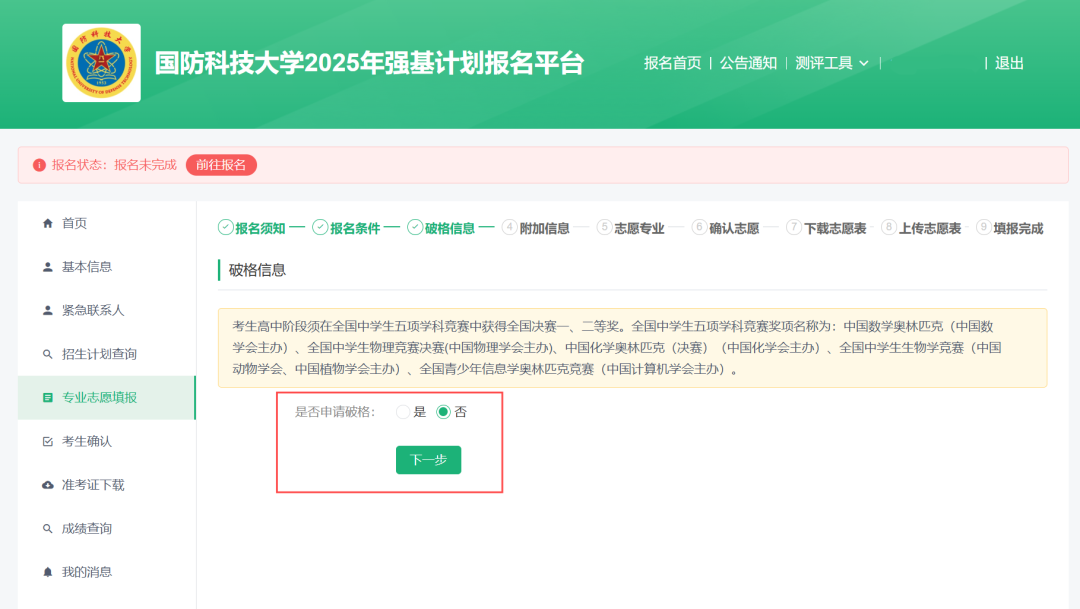Click the cloud download icon beside 准考证下载

[48, 485]
